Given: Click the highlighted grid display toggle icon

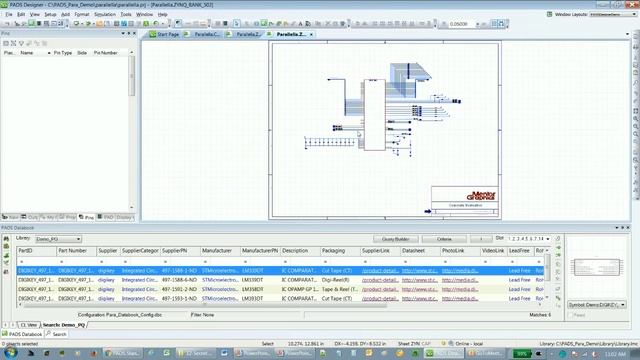Looking at the screenshot, I should click(494, 24).
